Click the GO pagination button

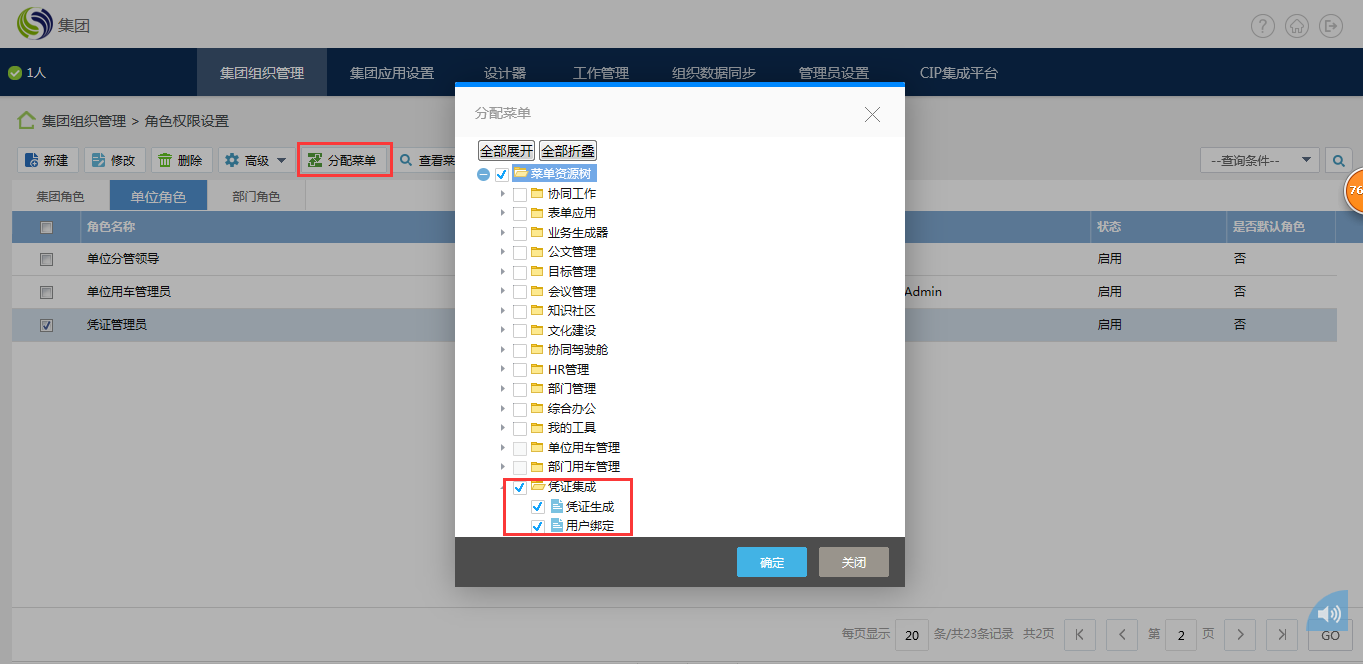point(1330,635)
